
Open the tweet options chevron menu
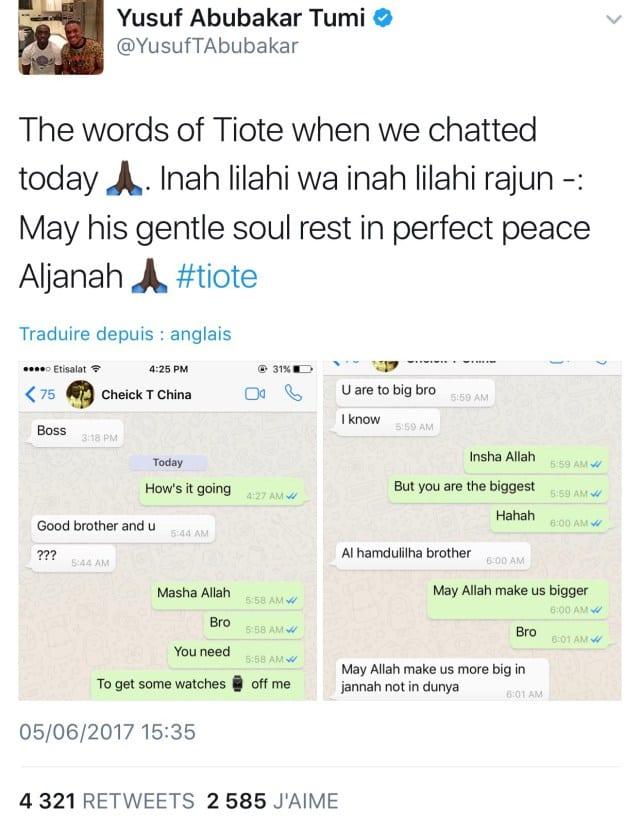614,20
